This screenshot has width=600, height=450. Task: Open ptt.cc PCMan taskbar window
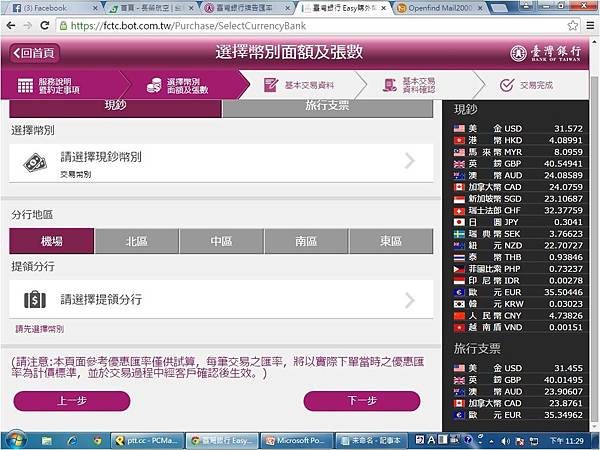(147, 441)
